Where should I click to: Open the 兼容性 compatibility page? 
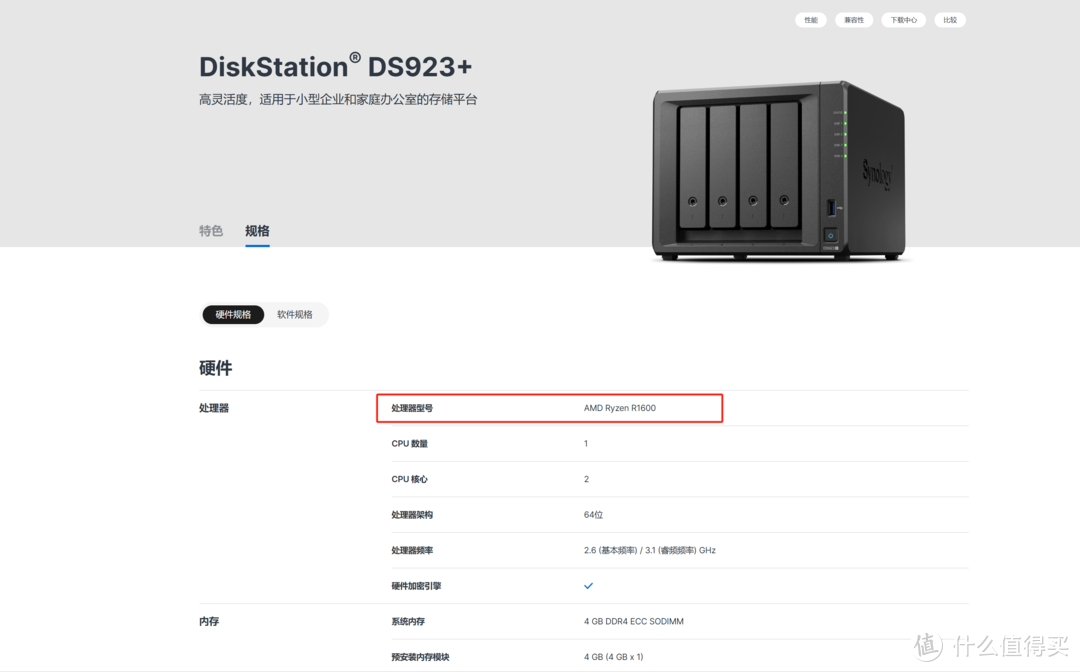pyautogui.click(x=853, y=19)
